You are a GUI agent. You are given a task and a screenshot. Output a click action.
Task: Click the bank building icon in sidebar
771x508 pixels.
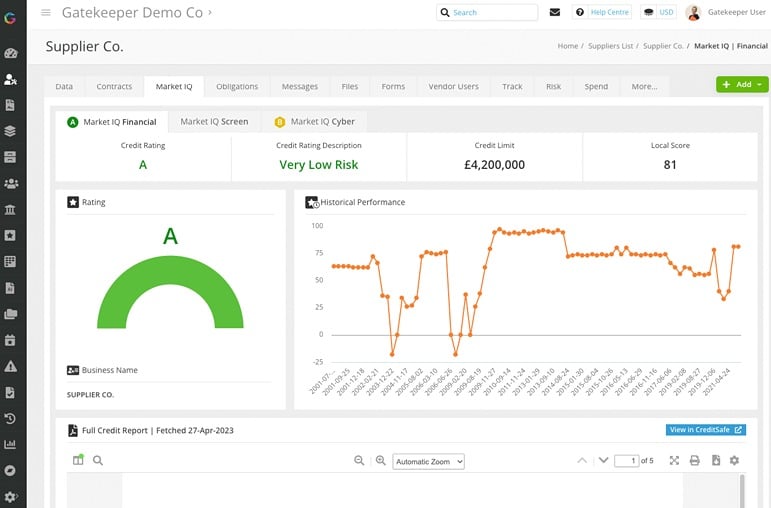coord(11,209)
